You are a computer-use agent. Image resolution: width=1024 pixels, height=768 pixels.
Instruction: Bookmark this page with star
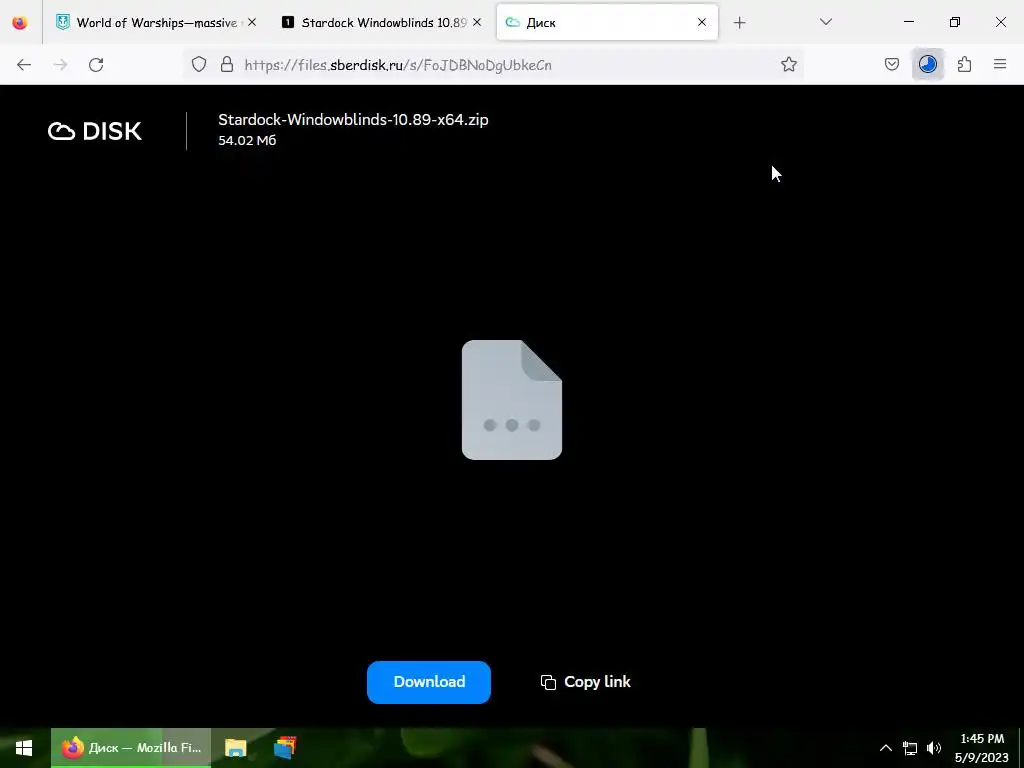point(789,64)
